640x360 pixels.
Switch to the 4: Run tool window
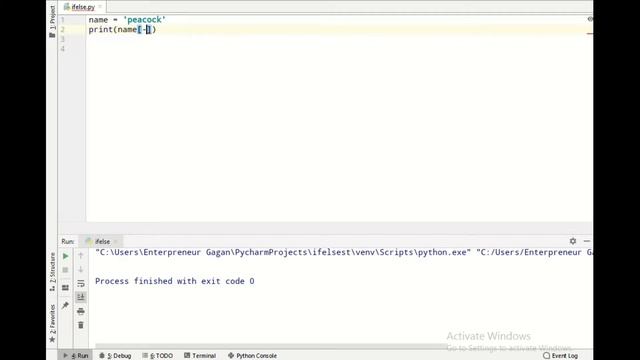click(76, 356)
